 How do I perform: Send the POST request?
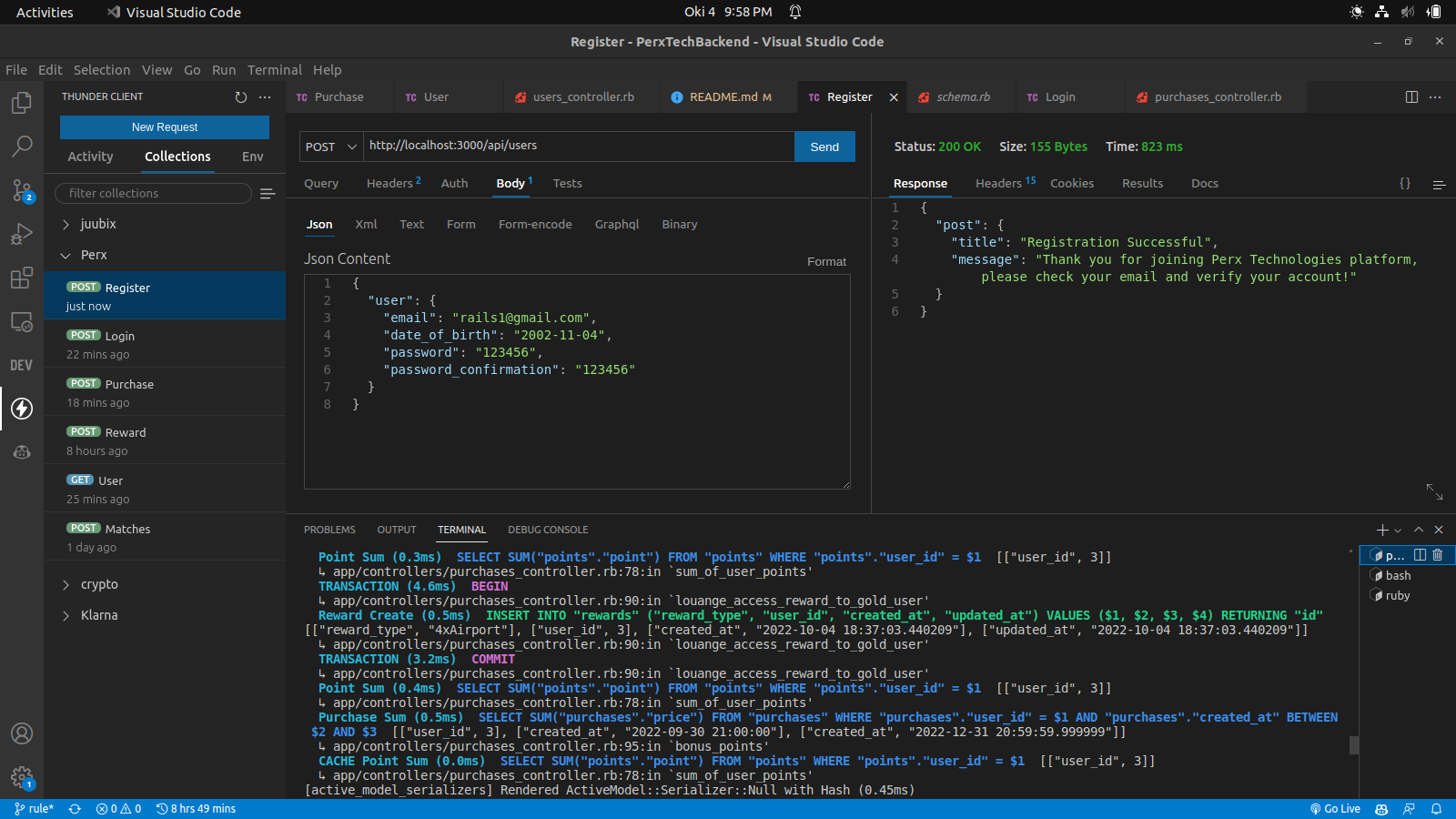[x=824, y=147]
